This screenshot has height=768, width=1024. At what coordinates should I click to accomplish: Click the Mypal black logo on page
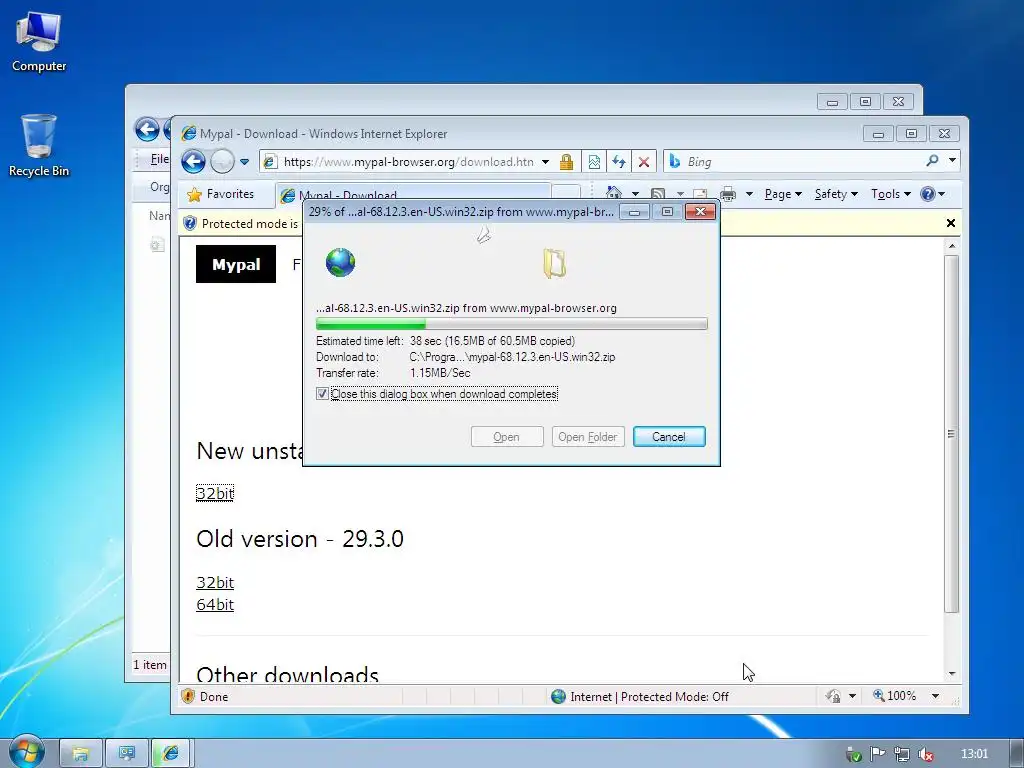tap(236, 264)
